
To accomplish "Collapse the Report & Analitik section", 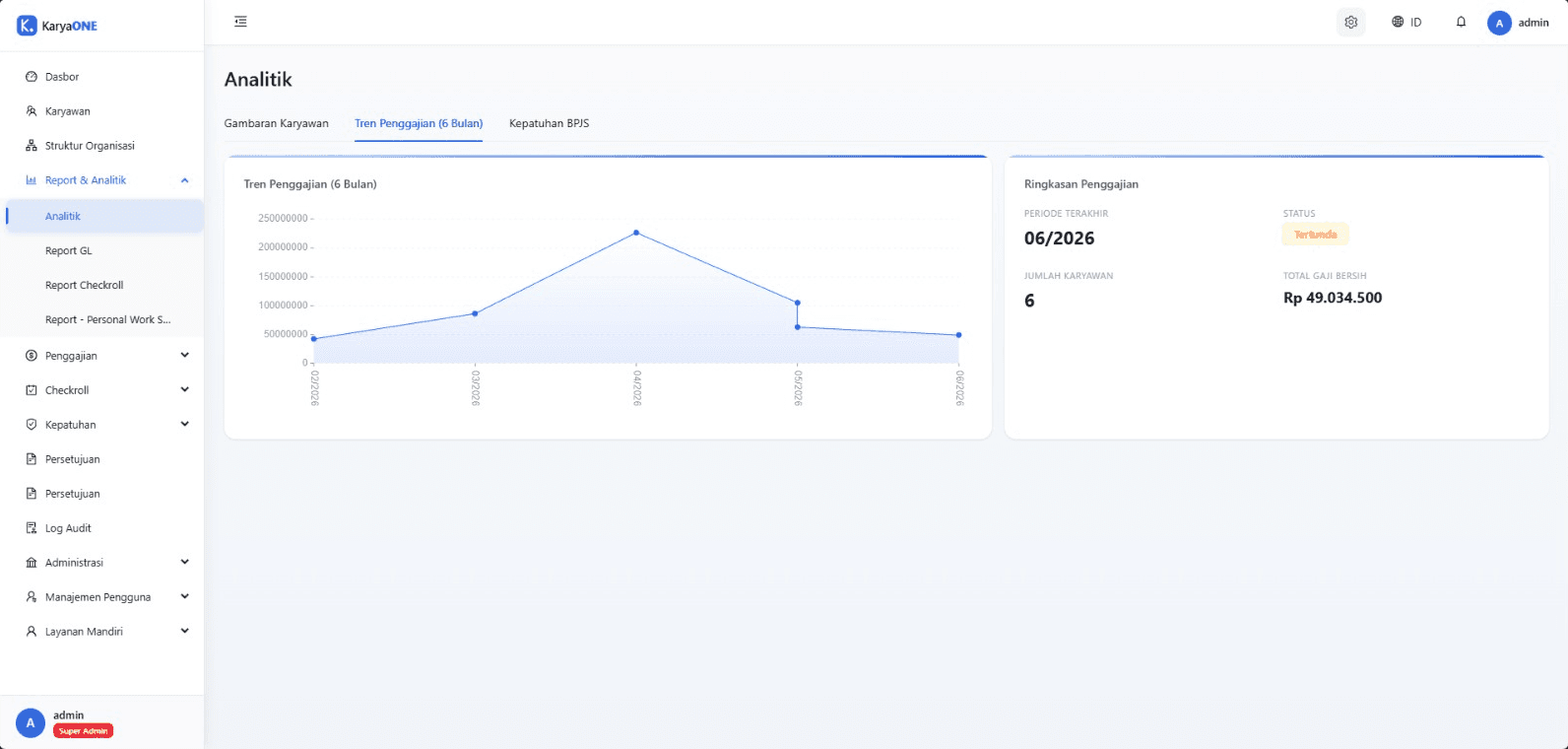I will coord(184,180).
